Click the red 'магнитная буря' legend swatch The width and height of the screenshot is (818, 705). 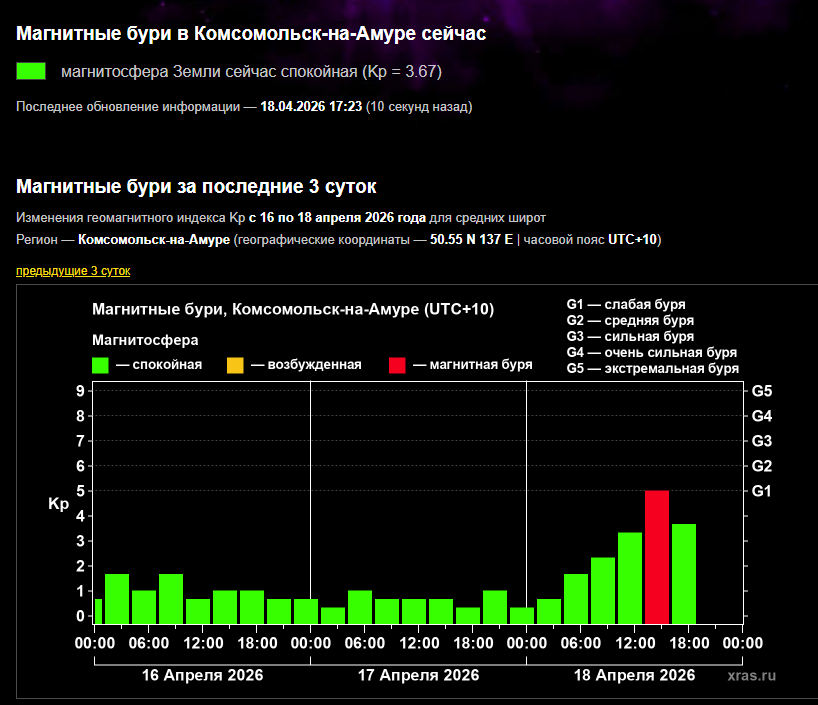click(x=397, y=365)
